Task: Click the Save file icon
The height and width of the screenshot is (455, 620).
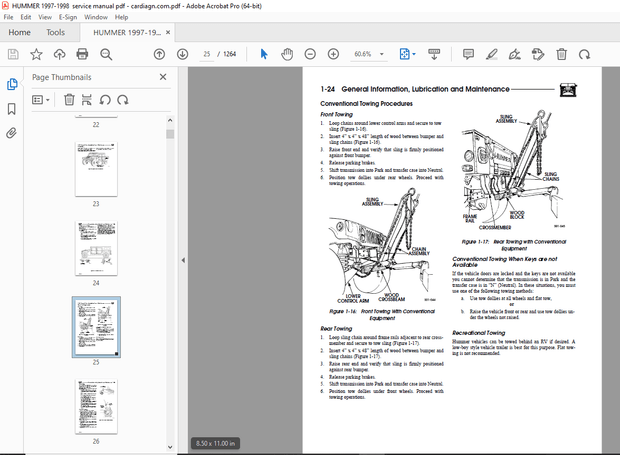Action: click(x=13, y=54)
